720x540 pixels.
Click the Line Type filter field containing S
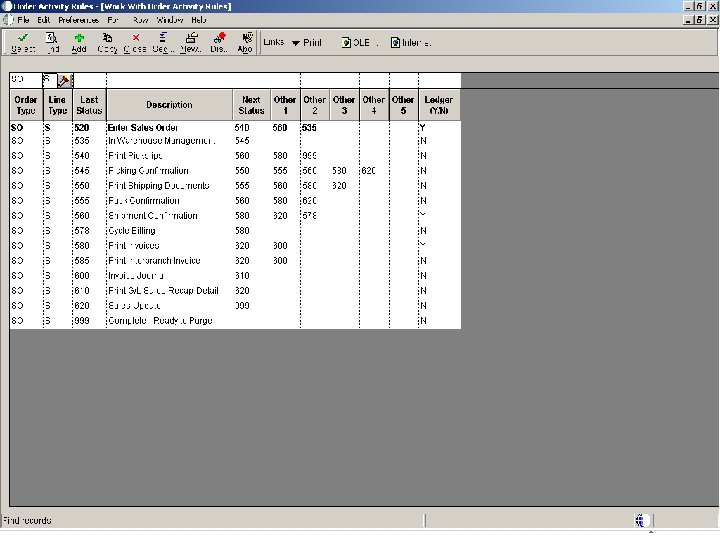50,80
